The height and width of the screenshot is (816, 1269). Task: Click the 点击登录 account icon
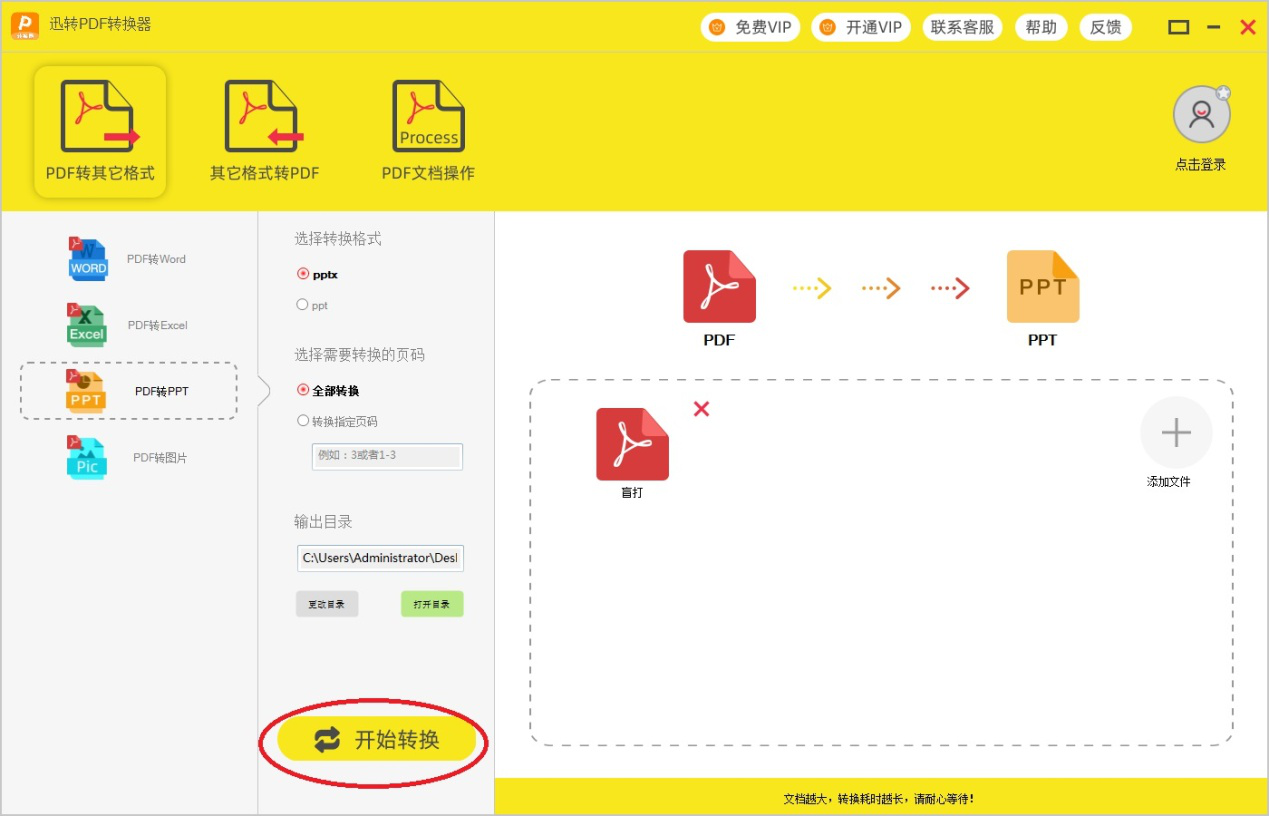[x=1201, y=114]
